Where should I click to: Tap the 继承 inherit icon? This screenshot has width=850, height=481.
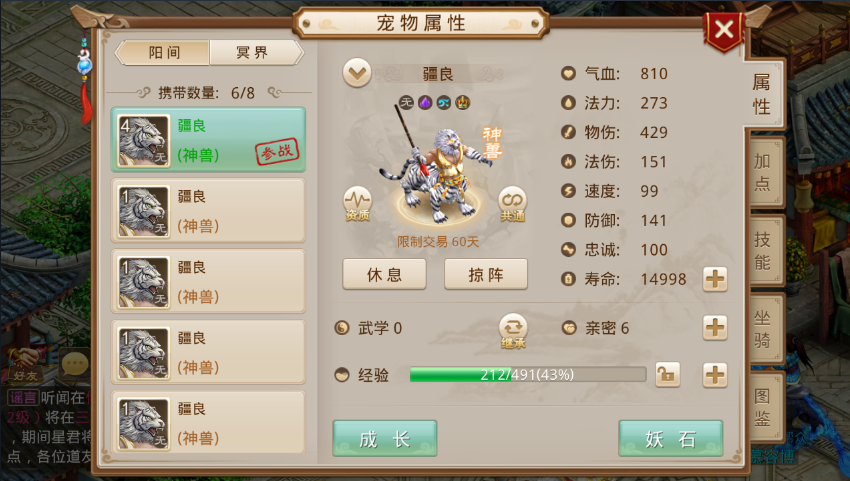point(513,331)
